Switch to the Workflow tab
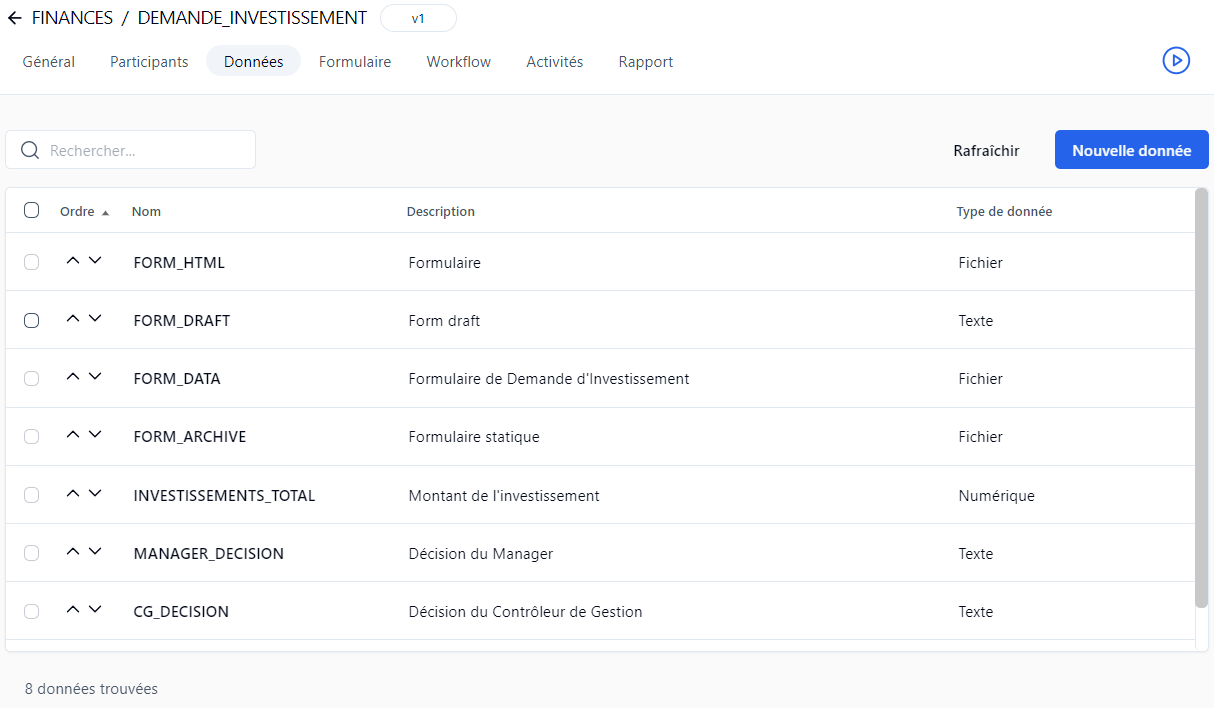Viewport: 1214px width, 708px height. point(458,62)
